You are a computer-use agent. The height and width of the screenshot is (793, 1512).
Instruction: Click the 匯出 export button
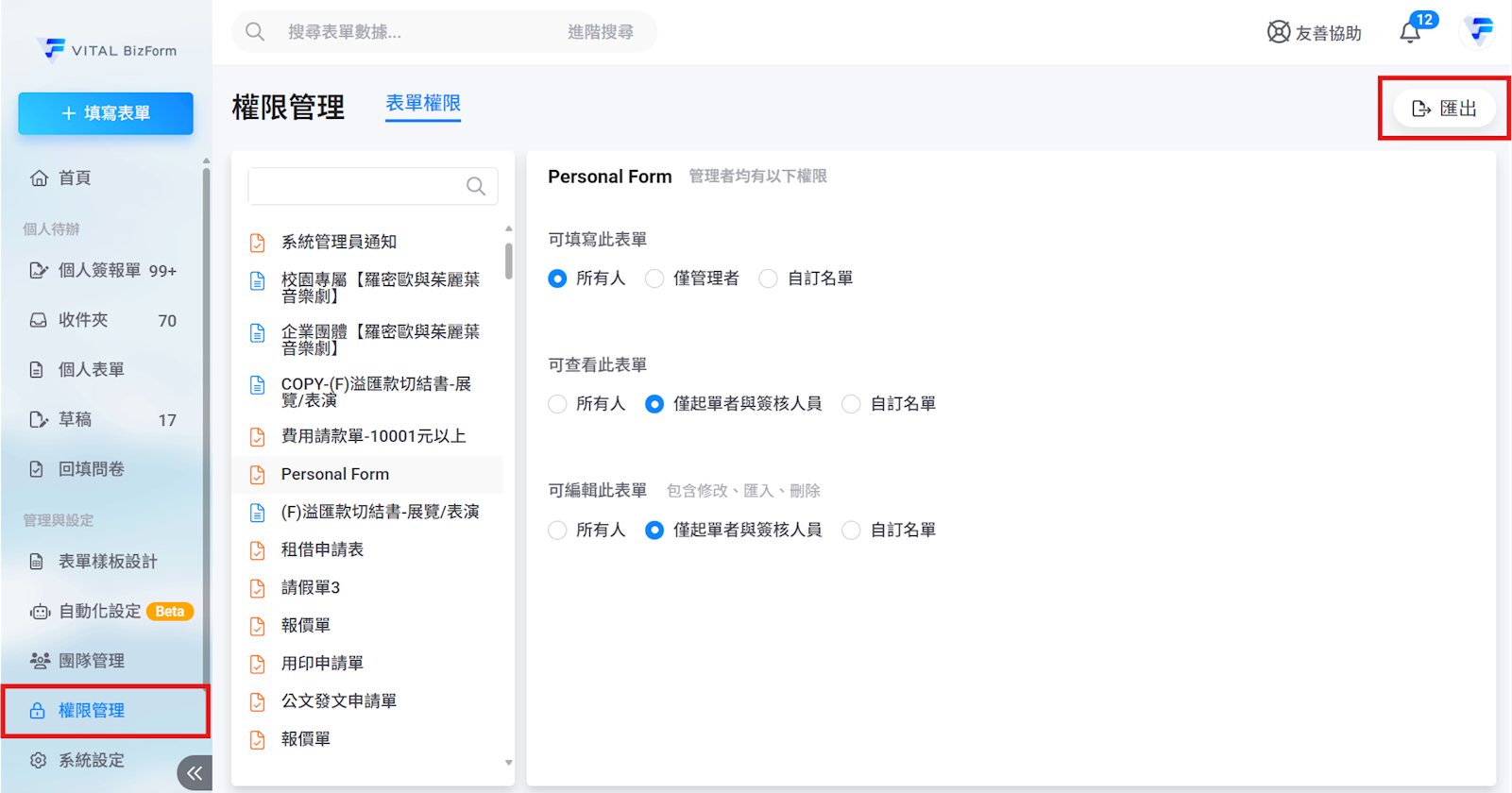1443,109
